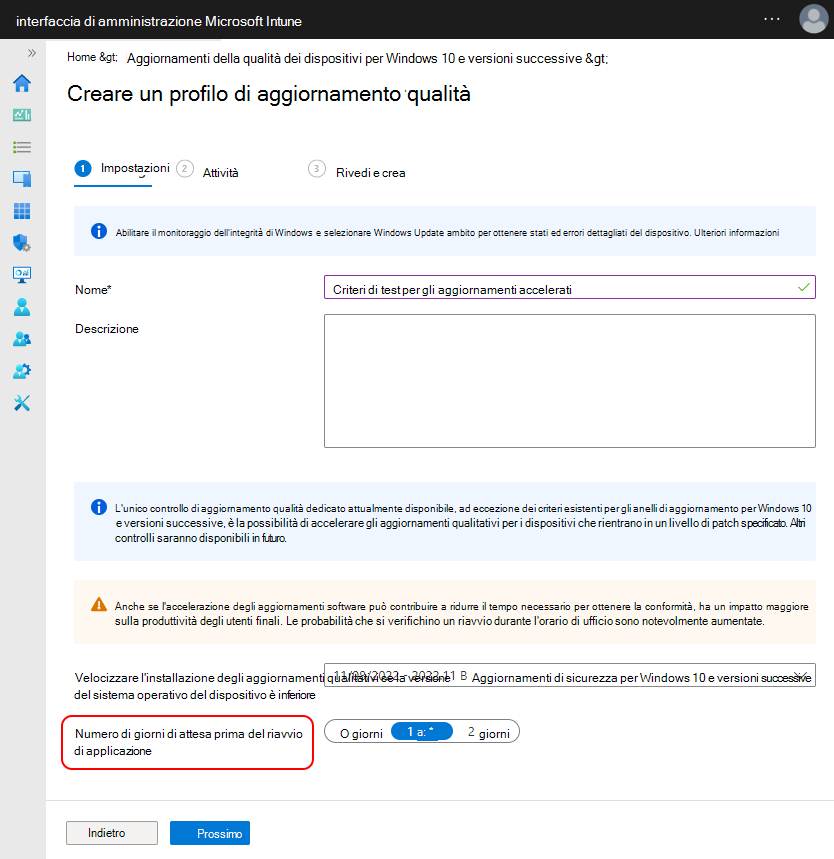This screenshot has width=834, height=859.
Task: Click the orange warning triangle icon
Action: coord(99,605)
